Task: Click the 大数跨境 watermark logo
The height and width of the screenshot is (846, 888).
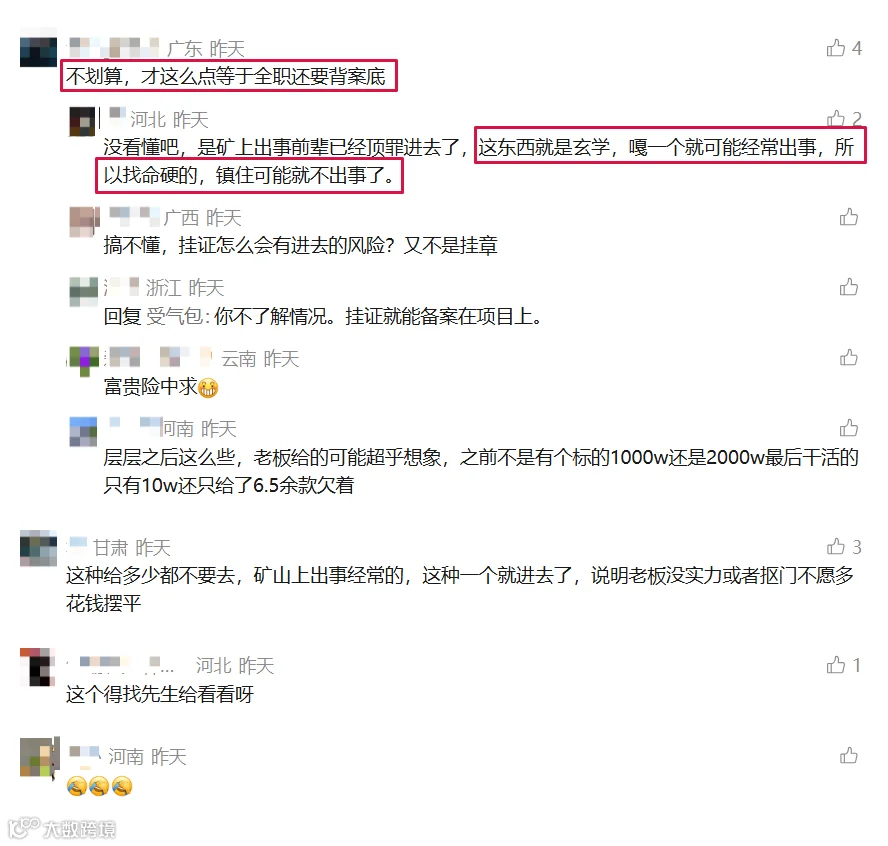Action: click(x=62, y=828)
